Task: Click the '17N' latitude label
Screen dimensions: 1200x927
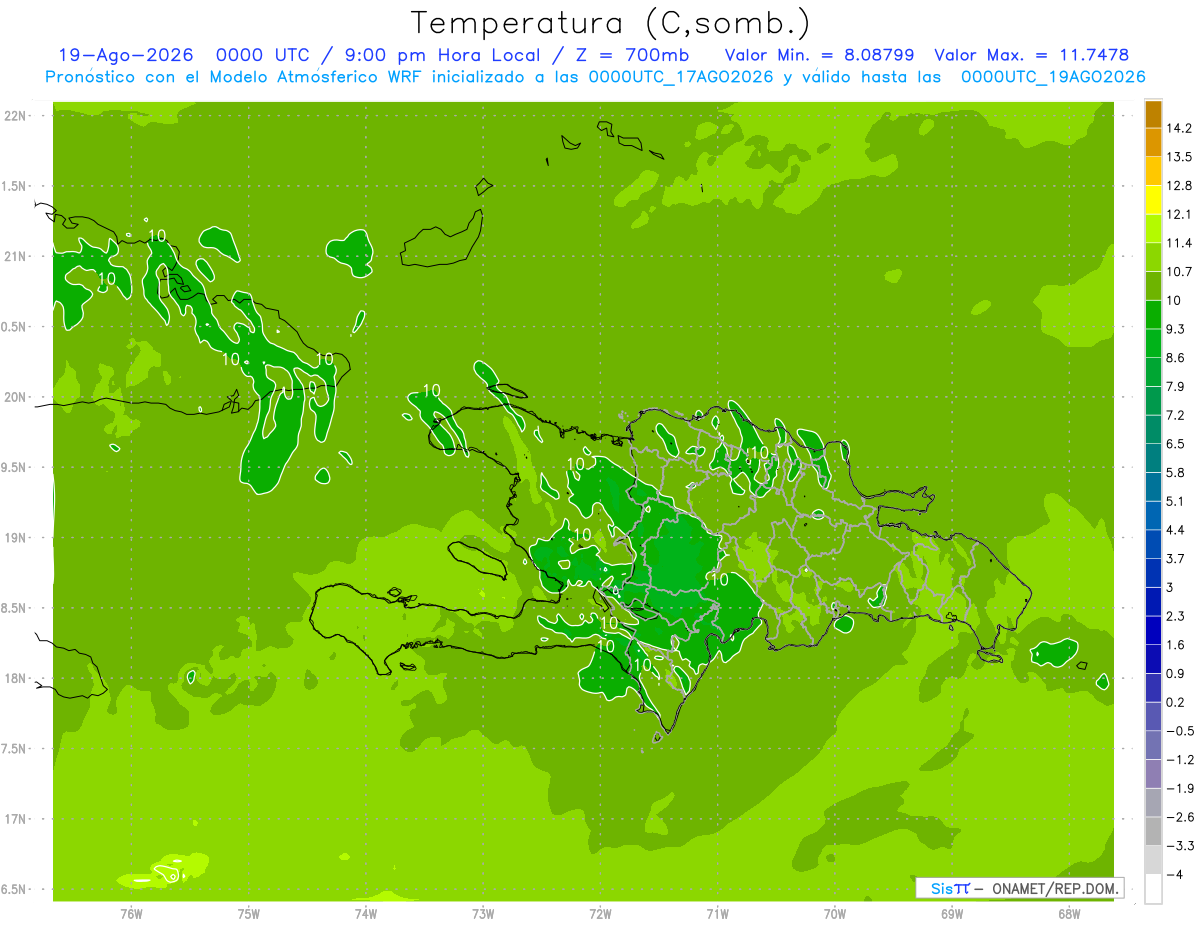Action: pyautogui.click(x=17, y=819)
